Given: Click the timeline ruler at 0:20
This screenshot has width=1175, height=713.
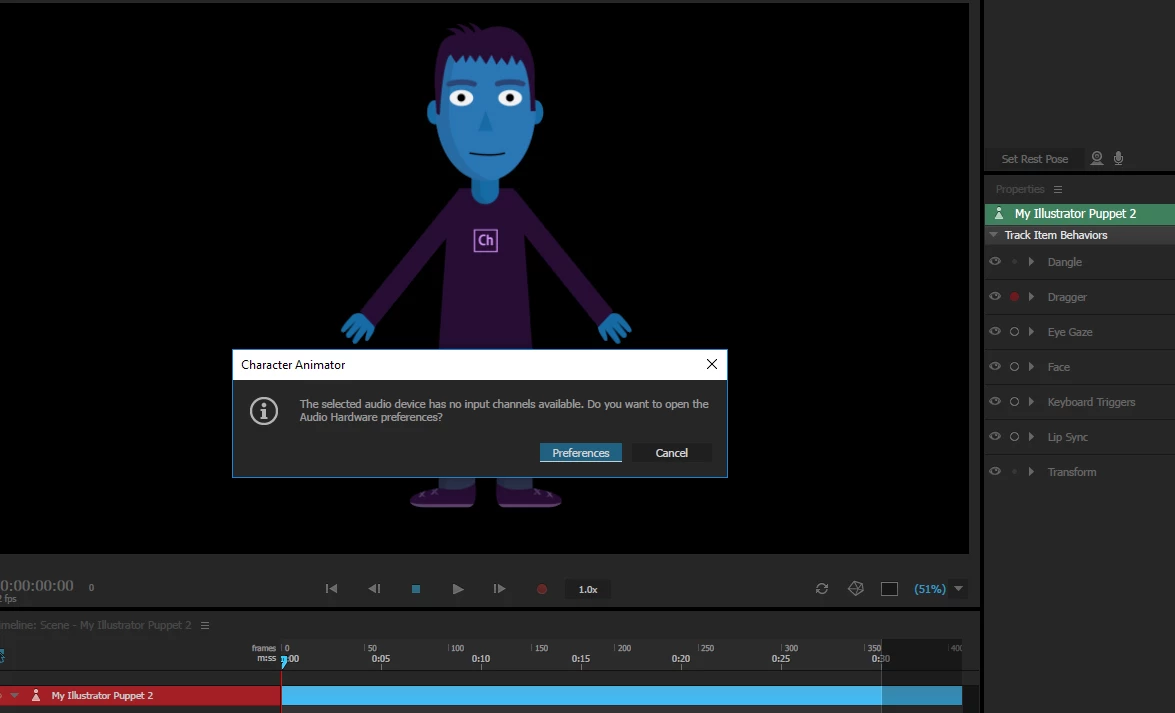Looking at the screenshot, I should pyautogui.click(x=680, y=659).
